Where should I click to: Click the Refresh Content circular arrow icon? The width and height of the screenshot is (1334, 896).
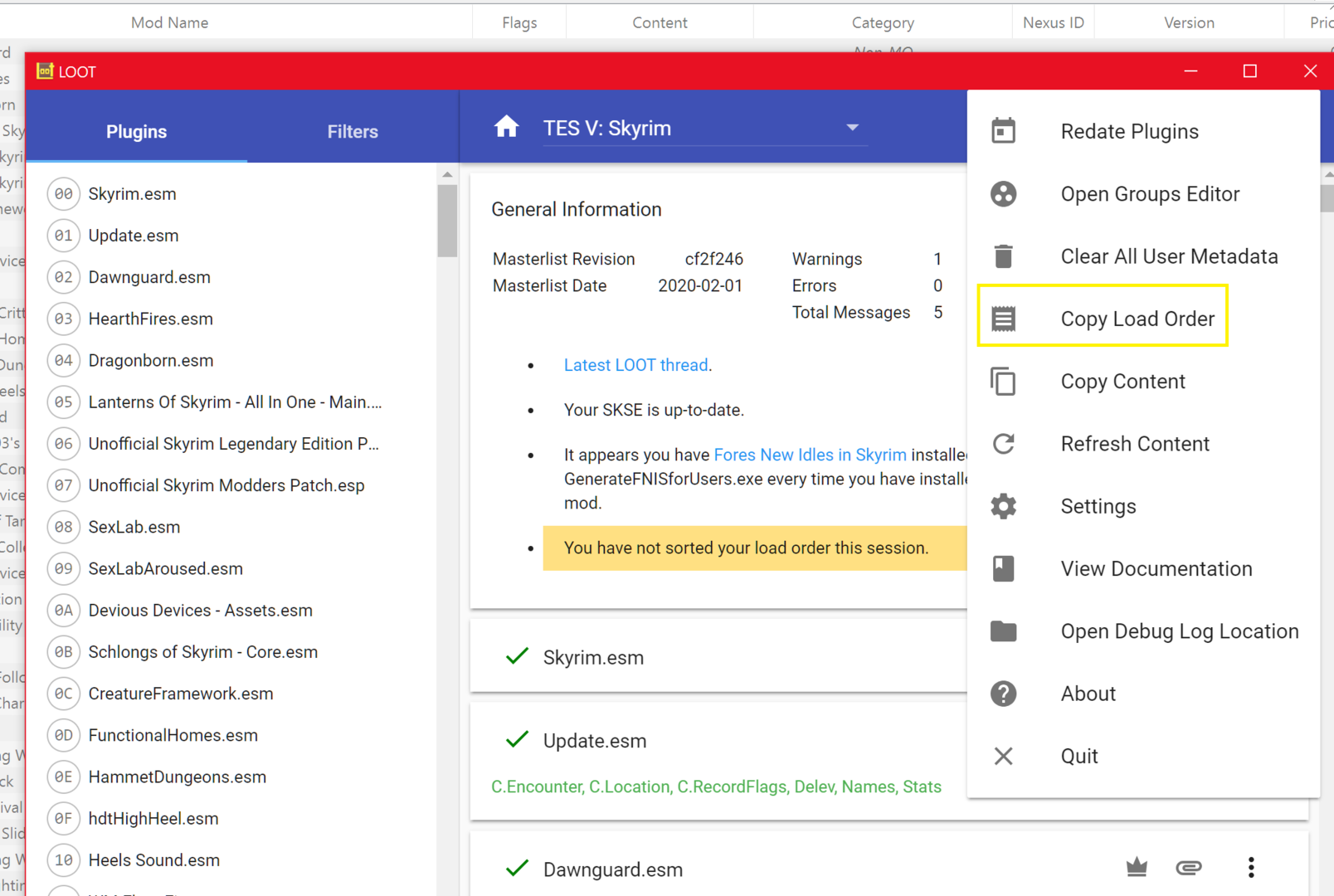(1003, 444)
